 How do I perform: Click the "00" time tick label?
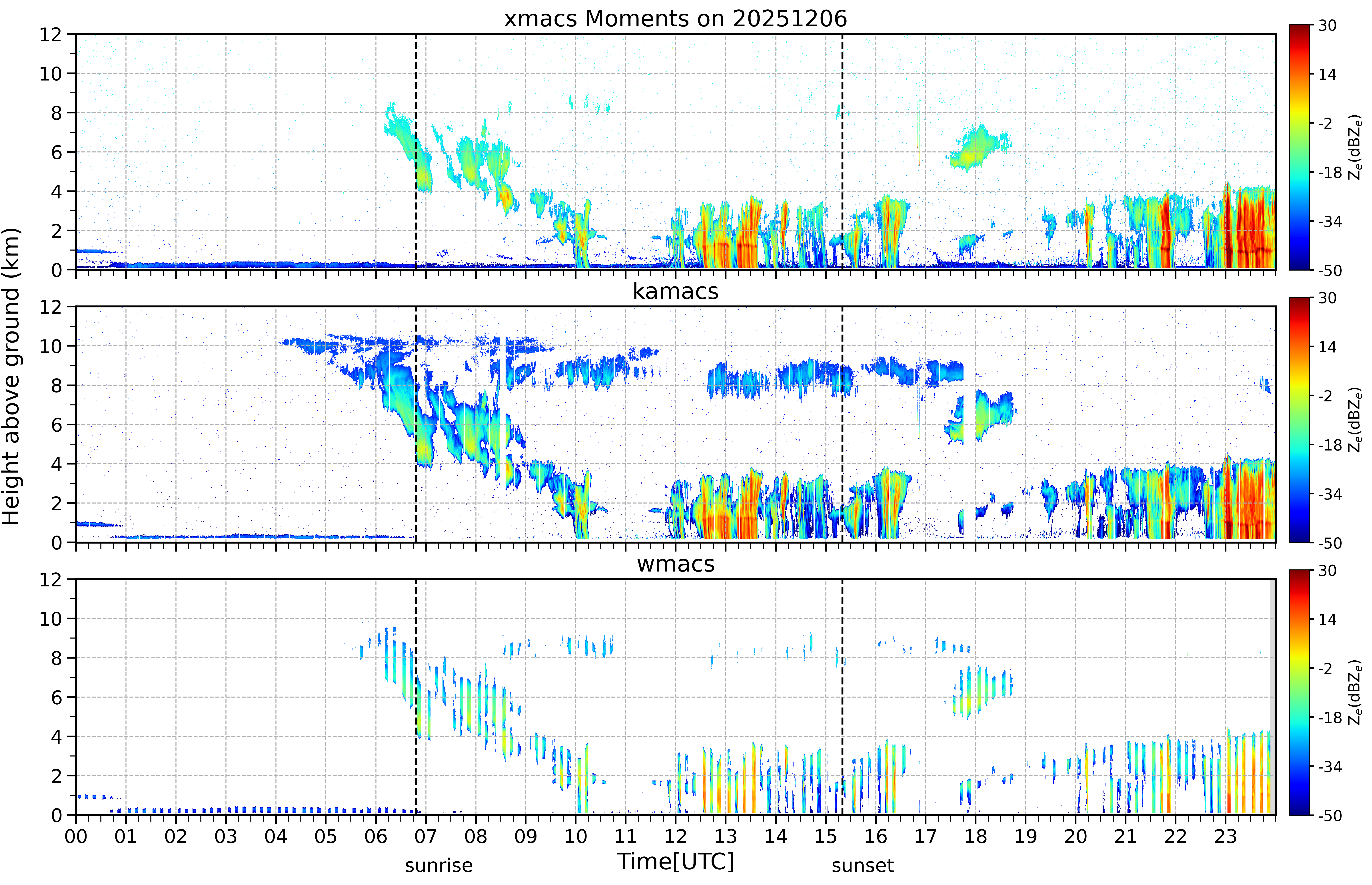point(76,837)
